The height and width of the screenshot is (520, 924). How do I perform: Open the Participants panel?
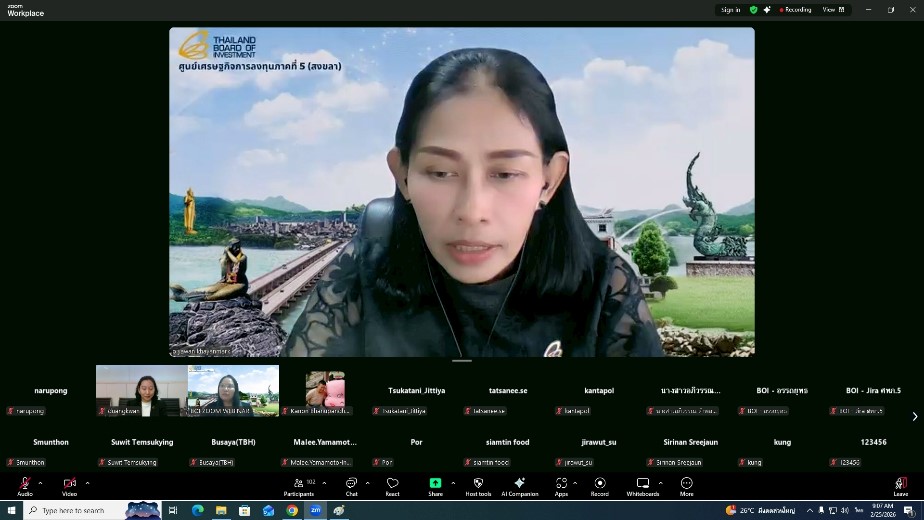(298, 485)
